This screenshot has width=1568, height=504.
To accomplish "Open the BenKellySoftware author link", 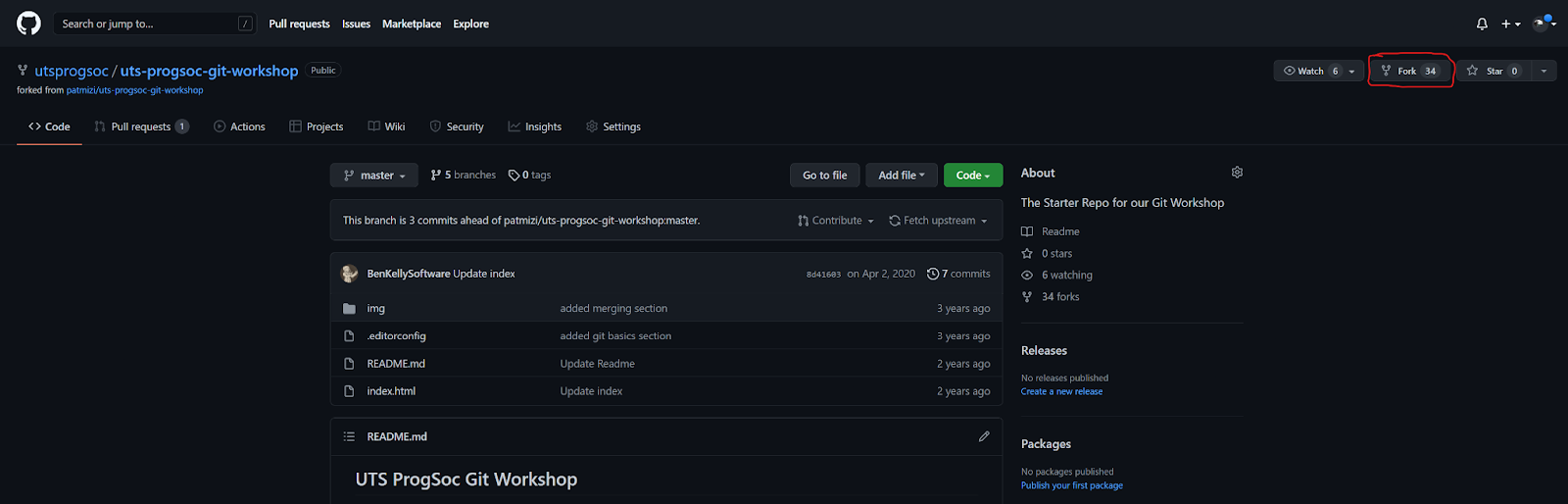I will (409, 274).
